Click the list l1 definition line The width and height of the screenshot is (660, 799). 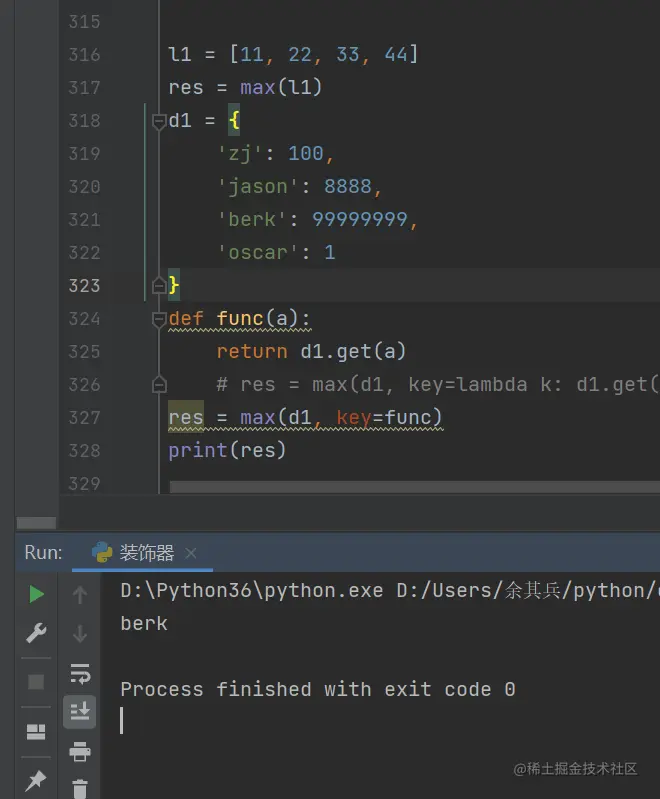tap(294, 55)
